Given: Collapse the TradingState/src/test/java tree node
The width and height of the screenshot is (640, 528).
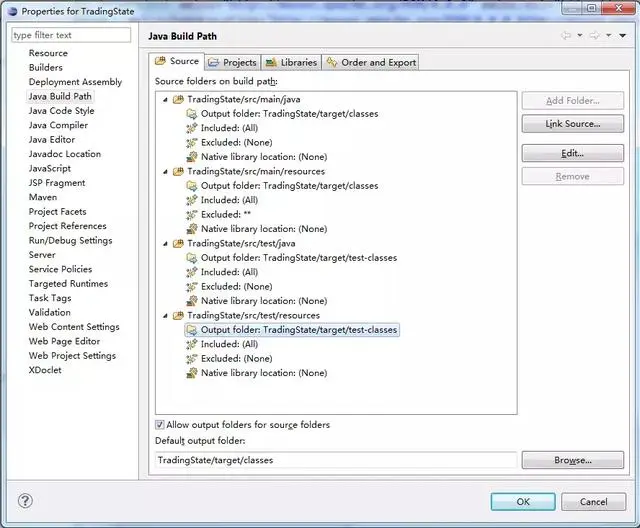Looking at the screenshot, I should [x=165, y=244].
